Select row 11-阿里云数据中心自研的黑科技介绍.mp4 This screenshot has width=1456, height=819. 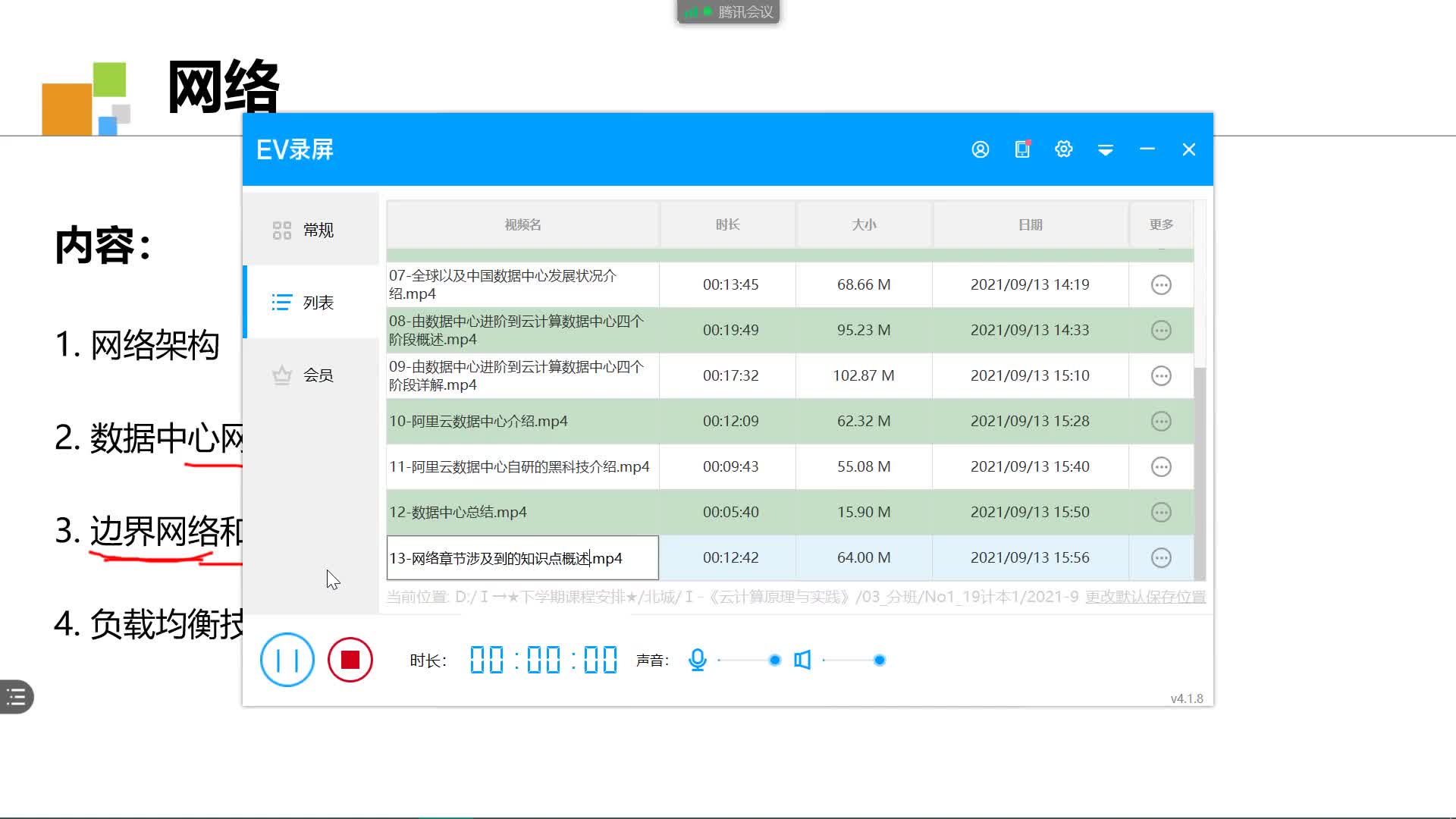click(790, 466)
